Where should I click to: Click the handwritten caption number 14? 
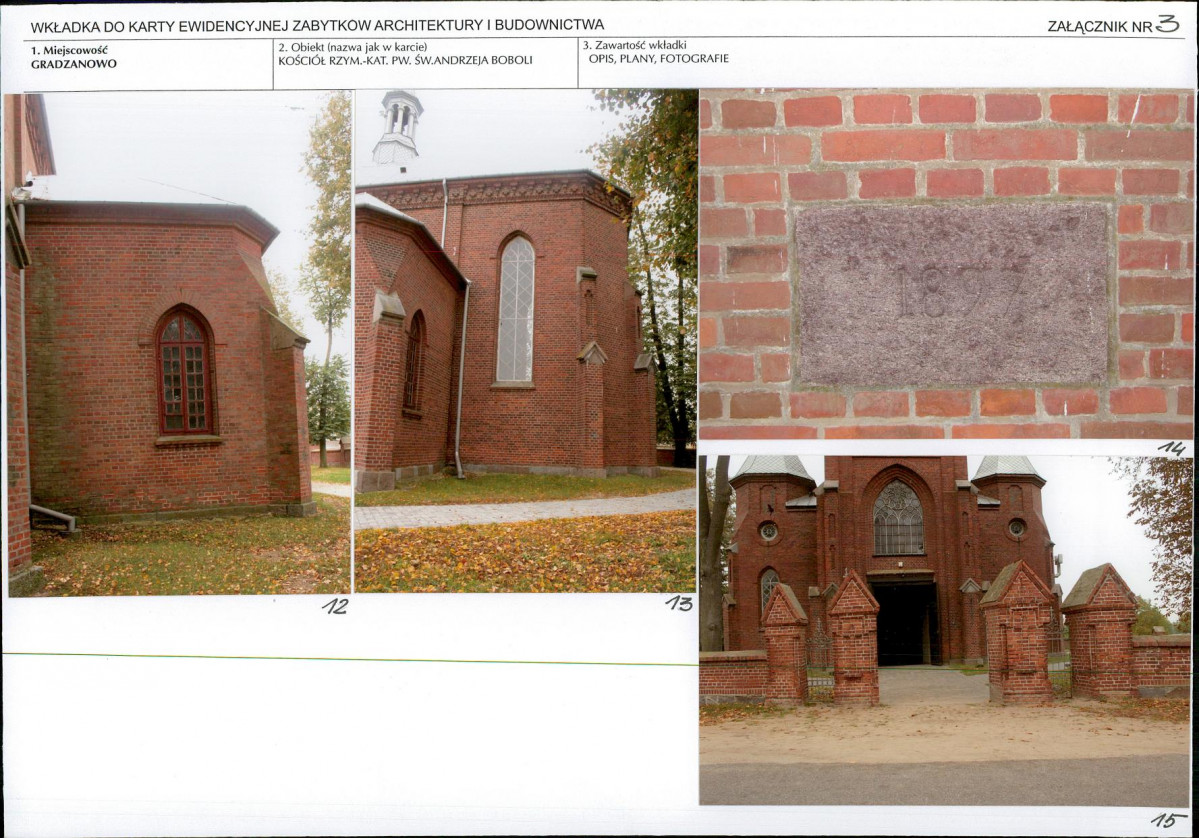point(1171,449)
